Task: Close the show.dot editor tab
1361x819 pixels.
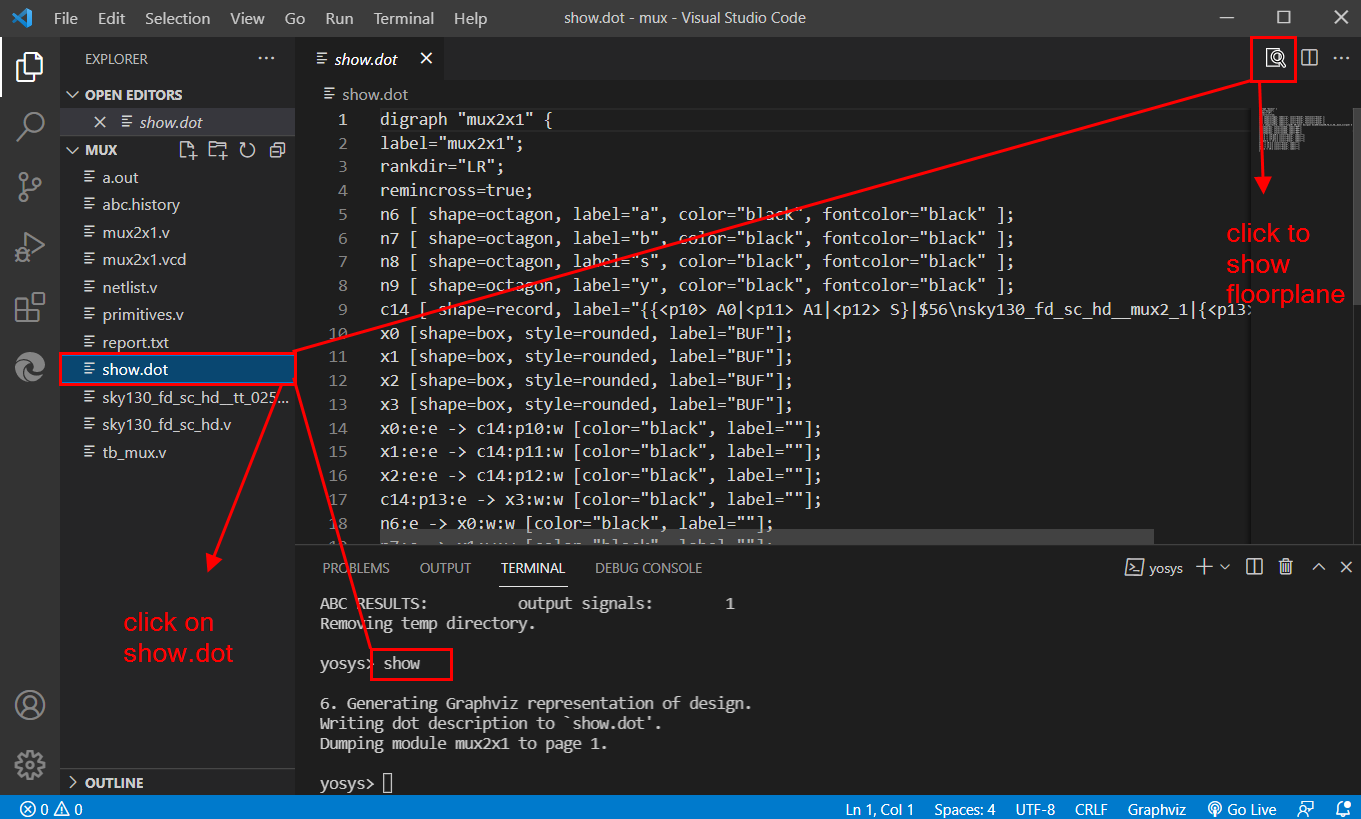Action: (x=426, y=59)
